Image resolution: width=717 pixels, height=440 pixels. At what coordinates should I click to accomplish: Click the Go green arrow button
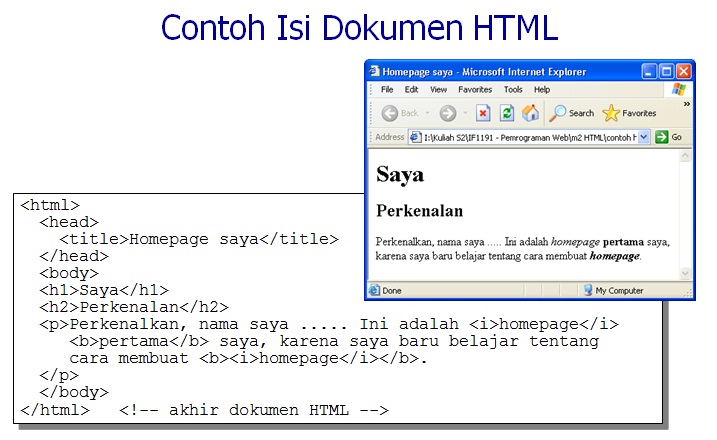click(662, 137)
